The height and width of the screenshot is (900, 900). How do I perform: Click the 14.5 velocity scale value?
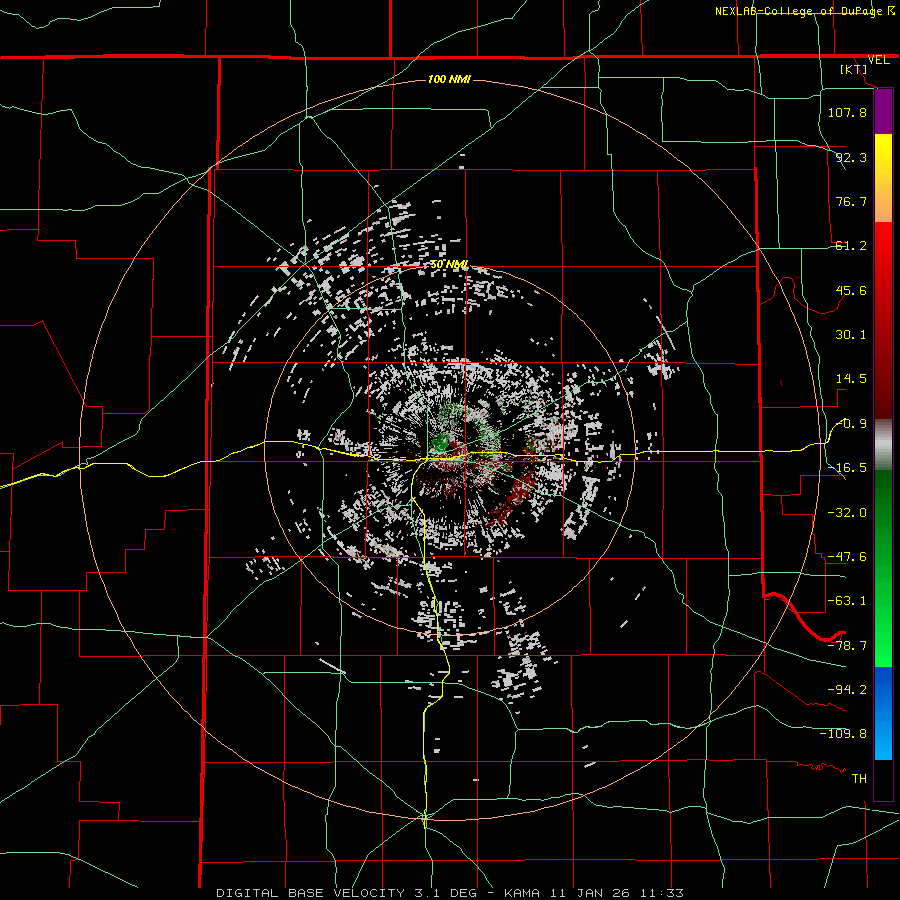click(851, 379)
